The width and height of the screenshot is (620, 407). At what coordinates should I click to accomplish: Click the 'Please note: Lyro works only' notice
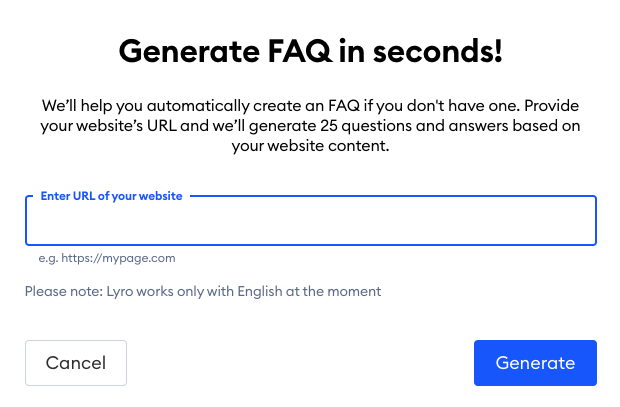point(203,292)
